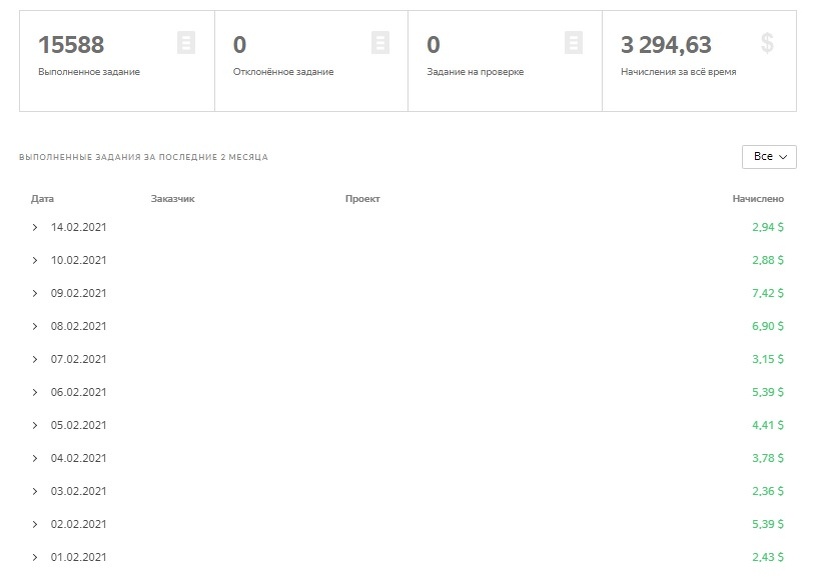Click the date 05.02.2021

[78, 425]
